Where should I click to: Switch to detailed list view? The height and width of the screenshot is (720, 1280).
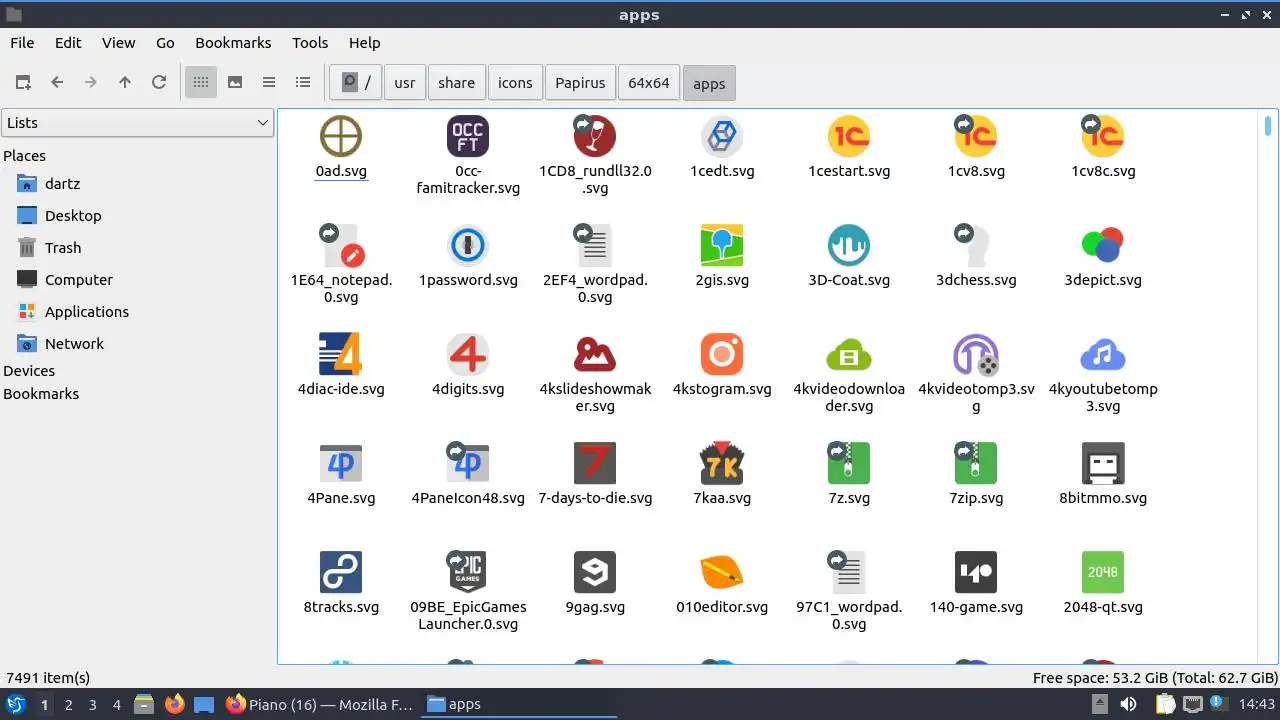click(x=303, y=83)
